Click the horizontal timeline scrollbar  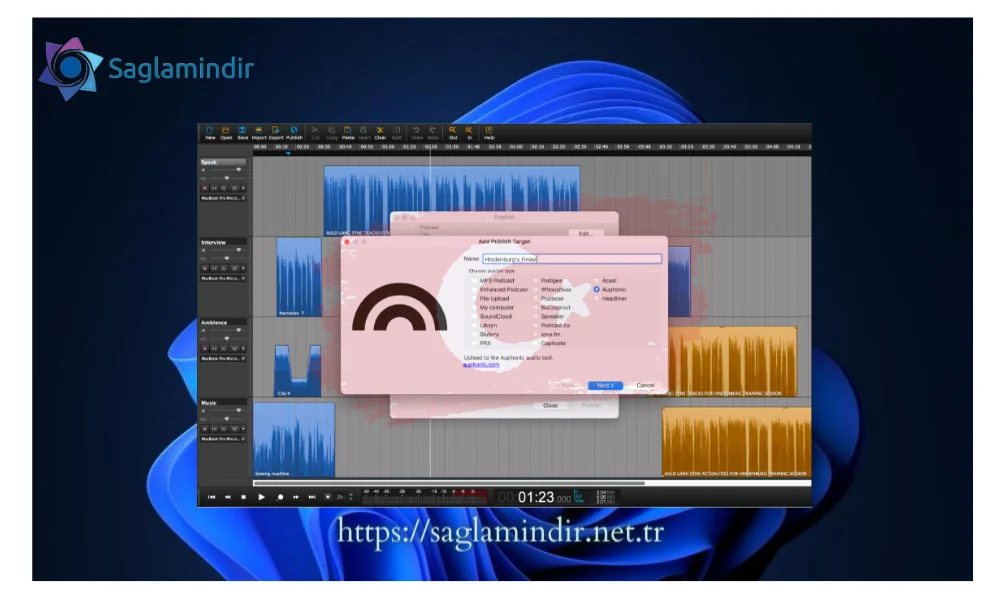[449, 483]
